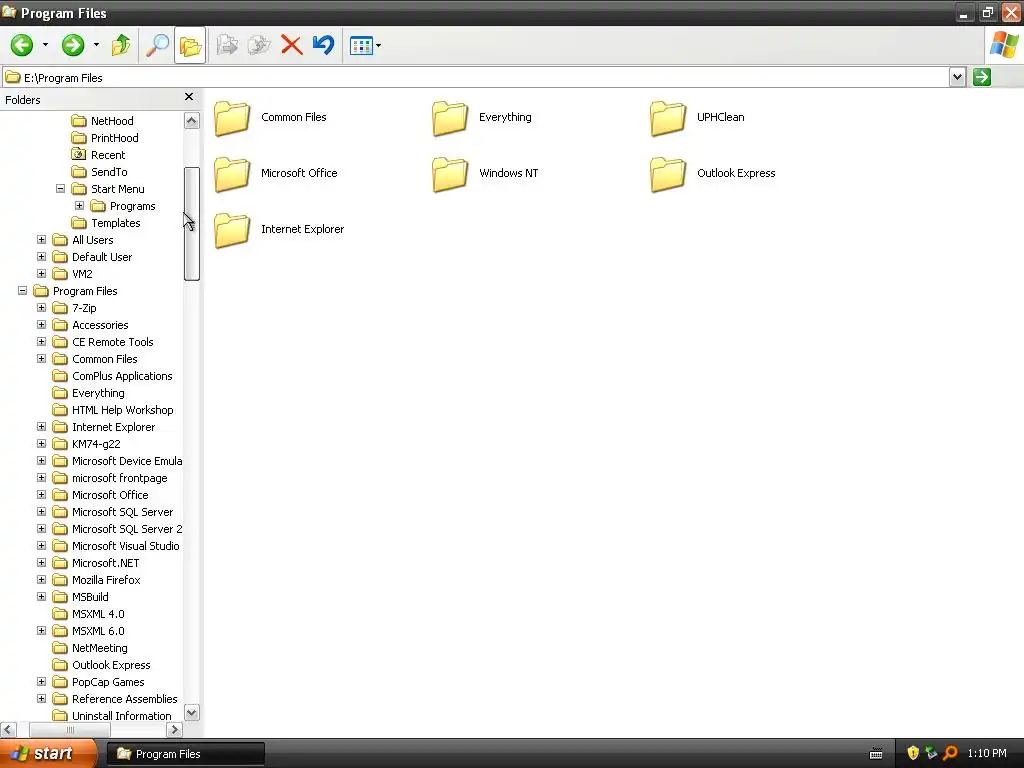
Task: Select MSXML 4.0 in the tree
Action: [x=98, y=614]
